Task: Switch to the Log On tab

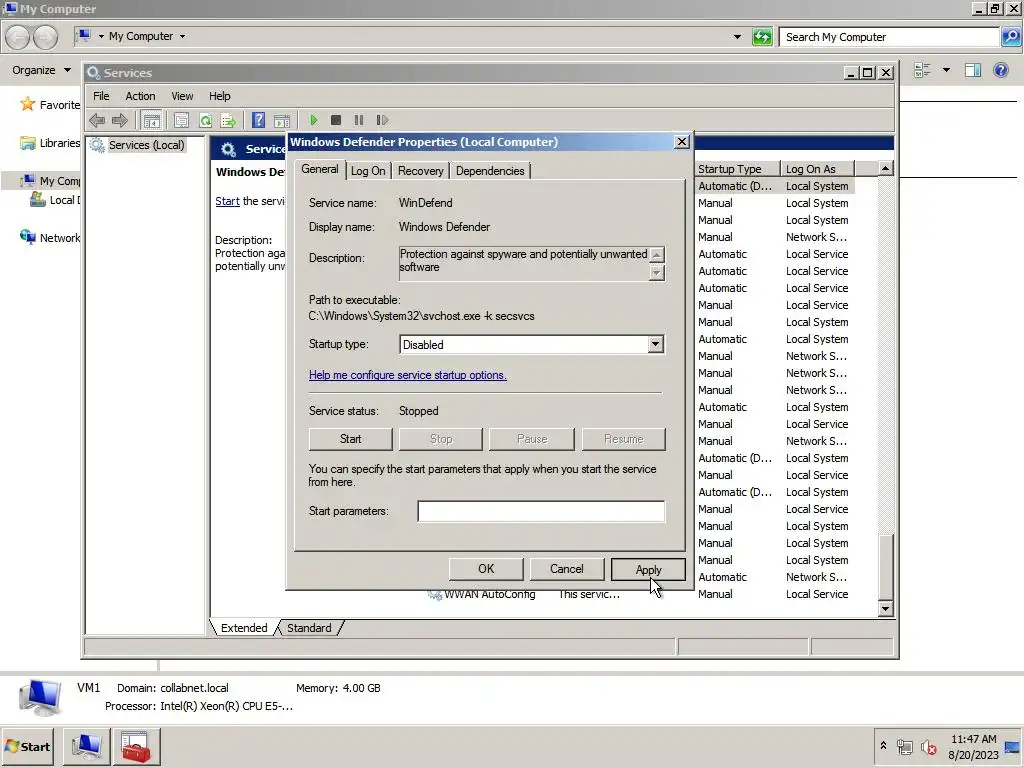Action: pos(368,170)
